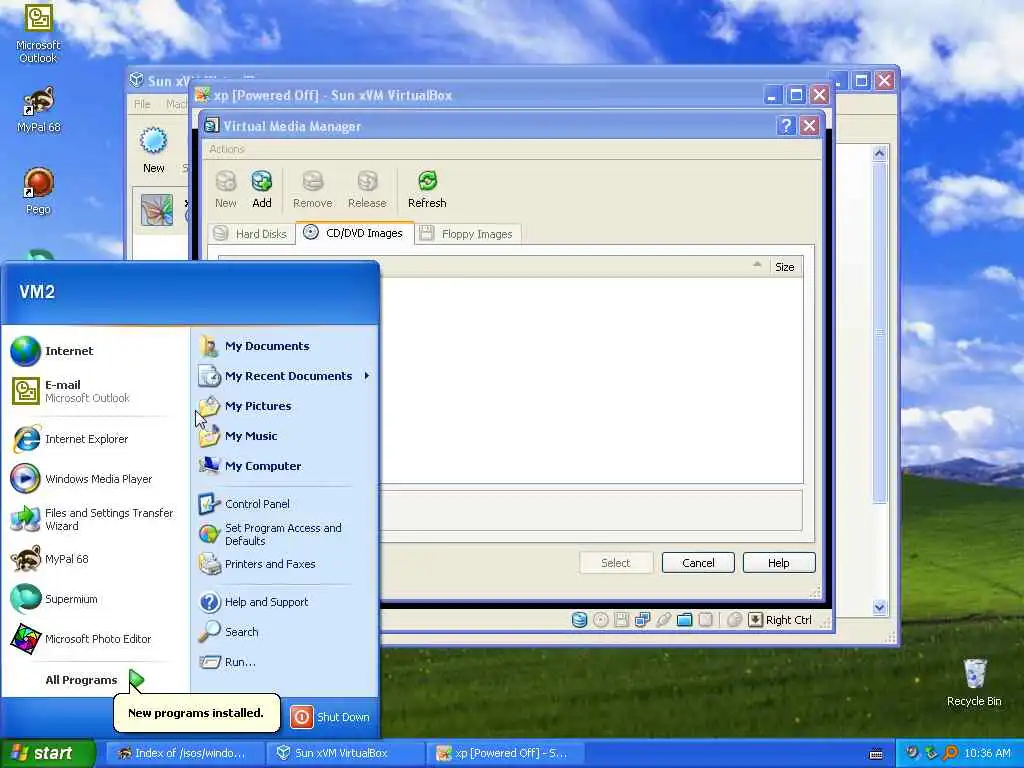Open My Documents from Start menu
This screenshot has width=1024, height=768.
[285, 346]
